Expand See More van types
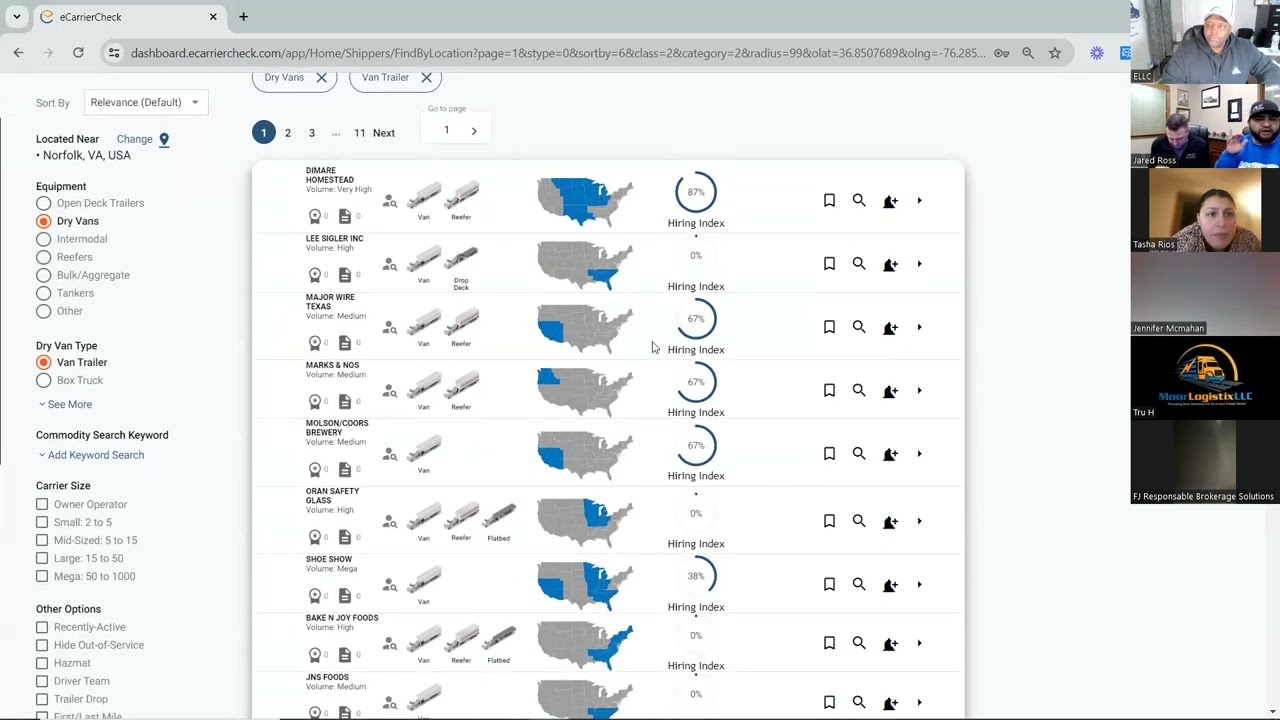Screen dimensions: 1280x720 pyautogui.click(x=65, y=404)
